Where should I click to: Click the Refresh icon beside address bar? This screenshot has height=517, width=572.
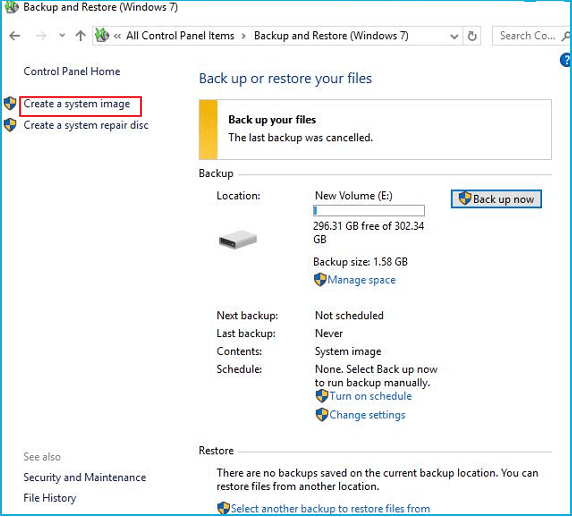472,36
